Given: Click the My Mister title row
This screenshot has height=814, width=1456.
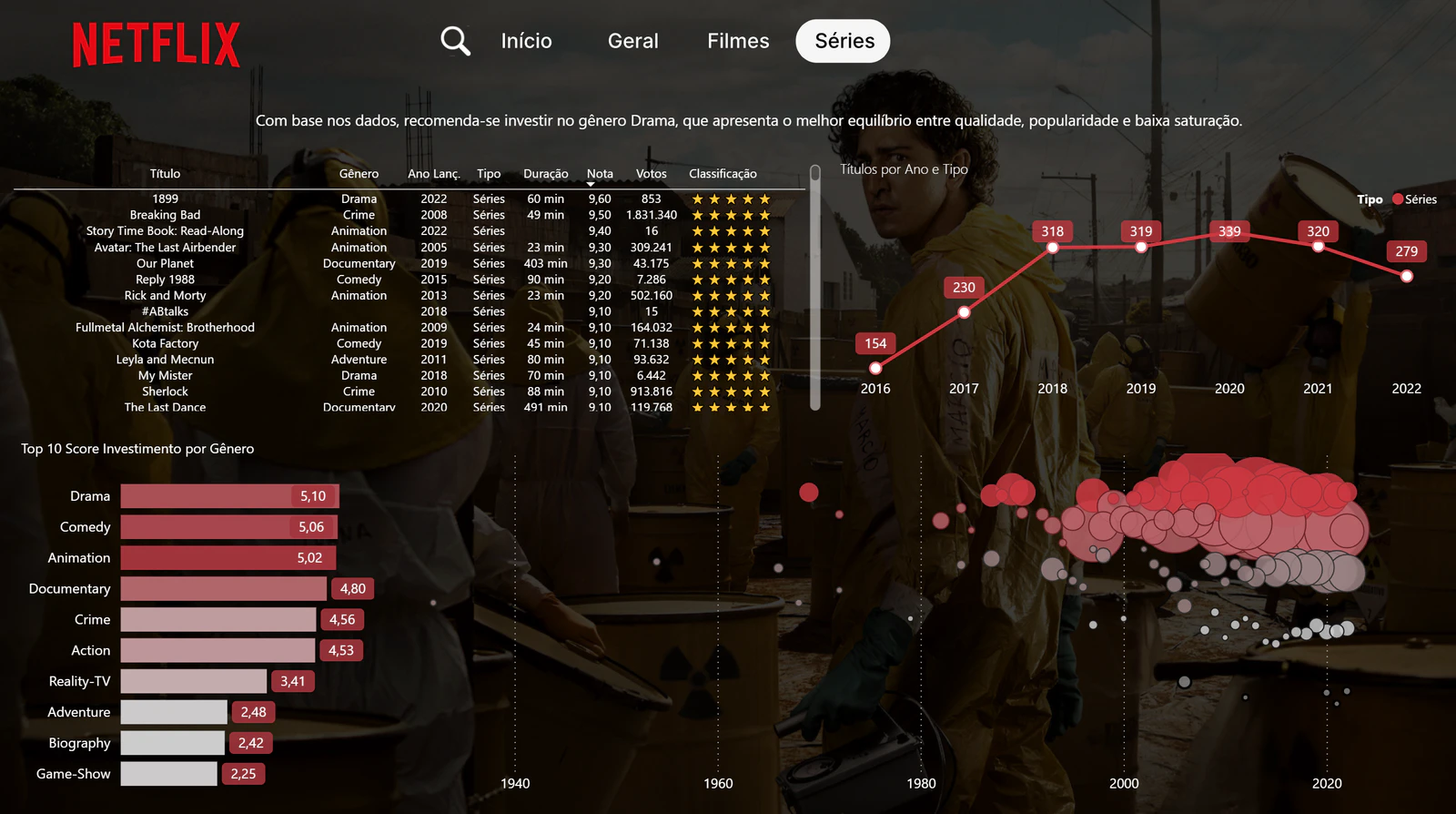Looking at the screenshot, I should coord(165,376).
